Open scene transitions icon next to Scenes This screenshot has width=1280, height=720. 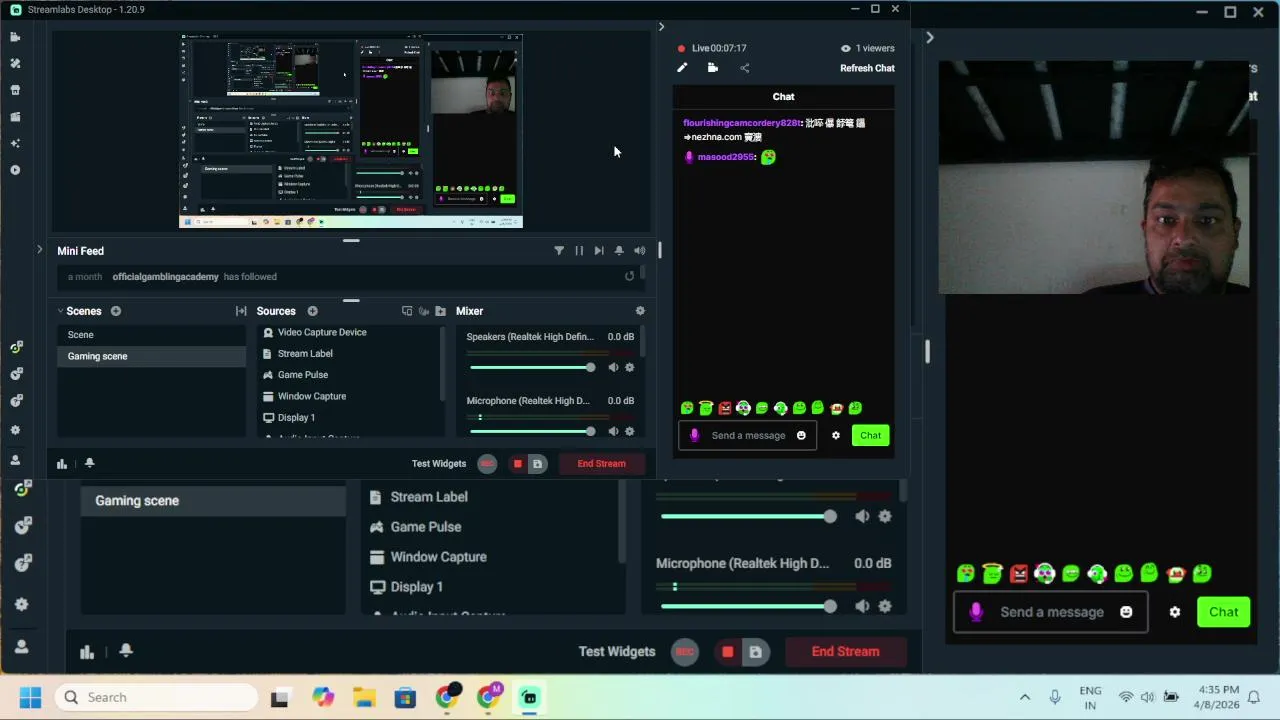241,311
